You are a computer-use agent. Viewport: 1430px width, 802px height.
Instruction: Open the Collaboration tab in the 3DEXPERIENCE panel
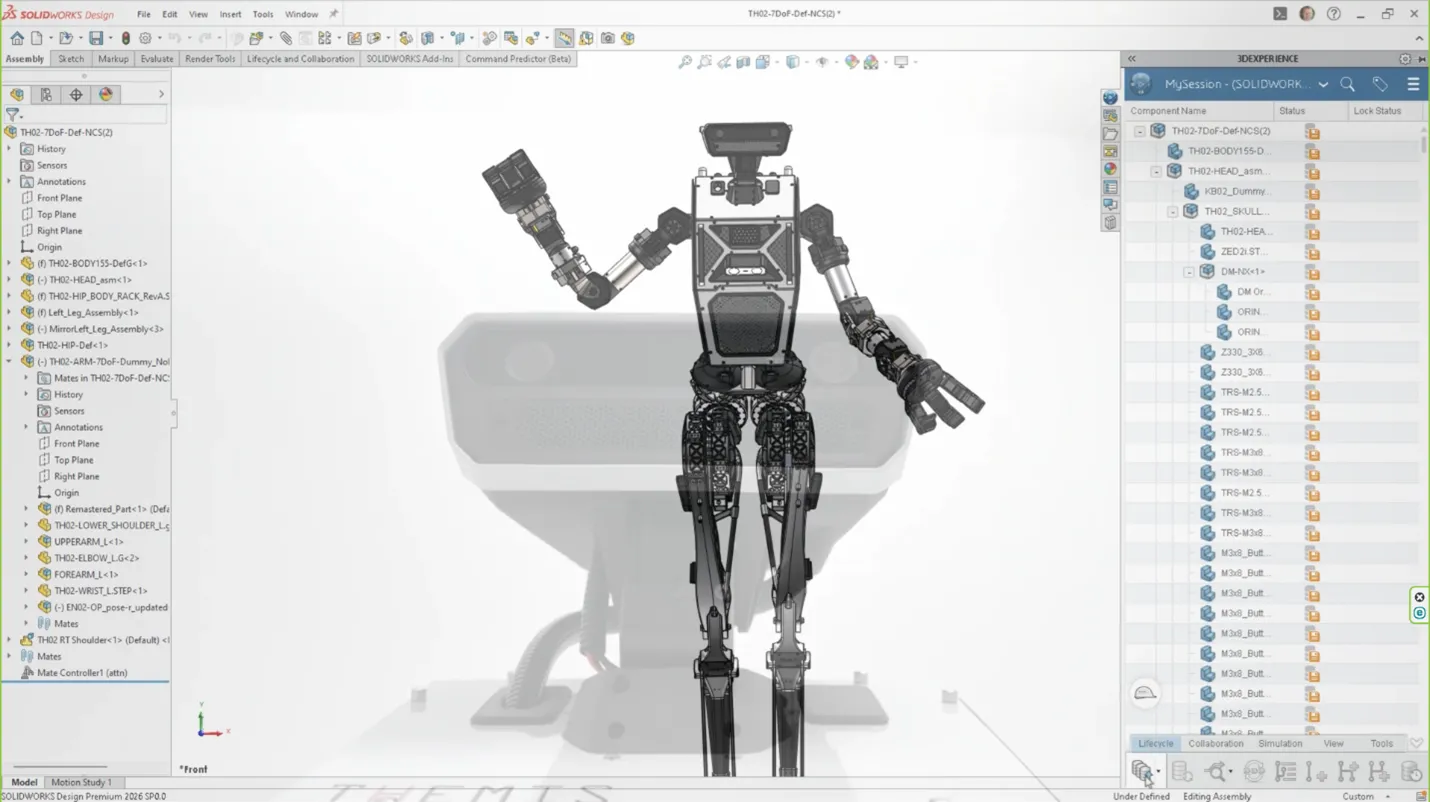[1216, 743]
